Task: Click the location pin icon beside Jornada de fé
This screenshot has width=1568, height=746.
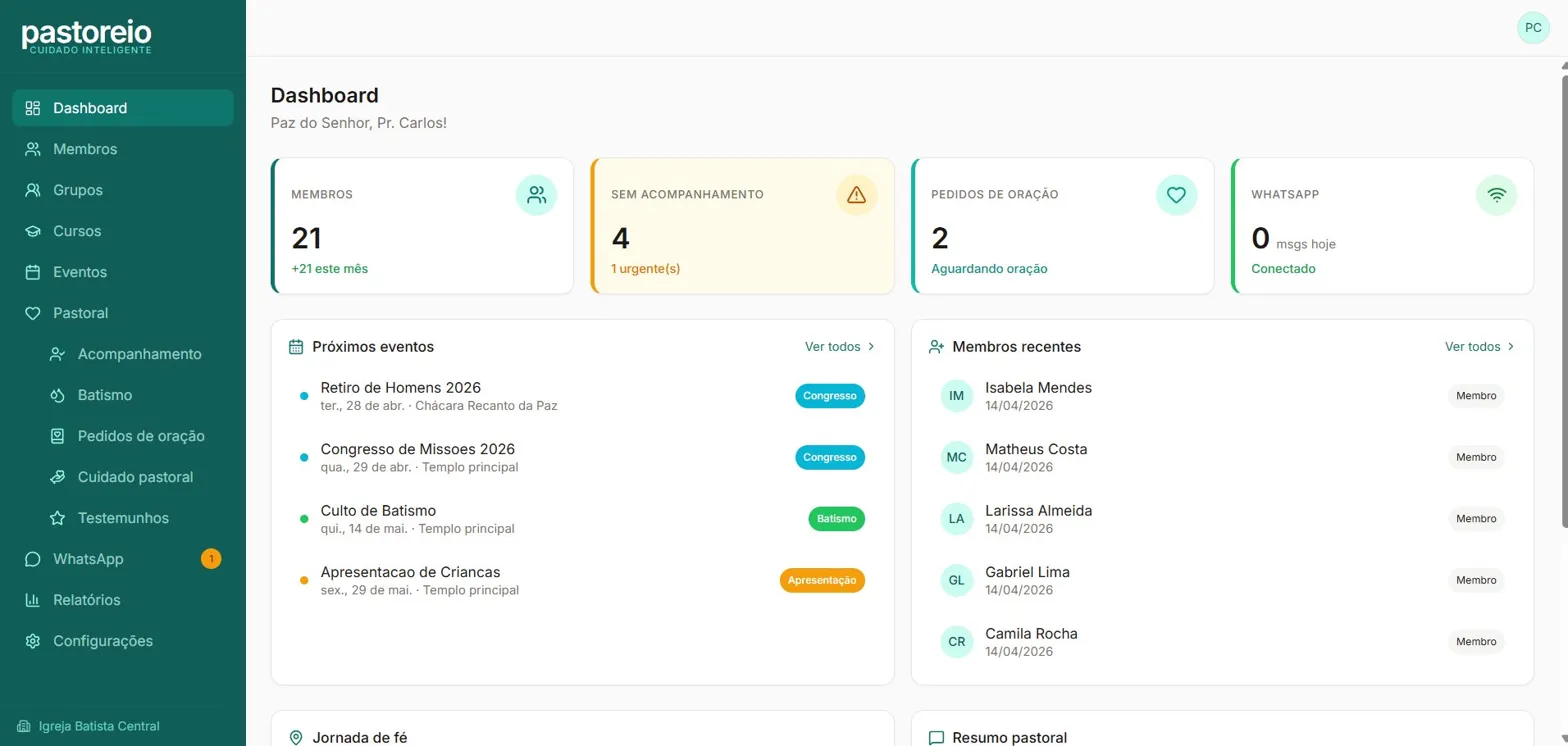Action: click(x=296, y=738)
